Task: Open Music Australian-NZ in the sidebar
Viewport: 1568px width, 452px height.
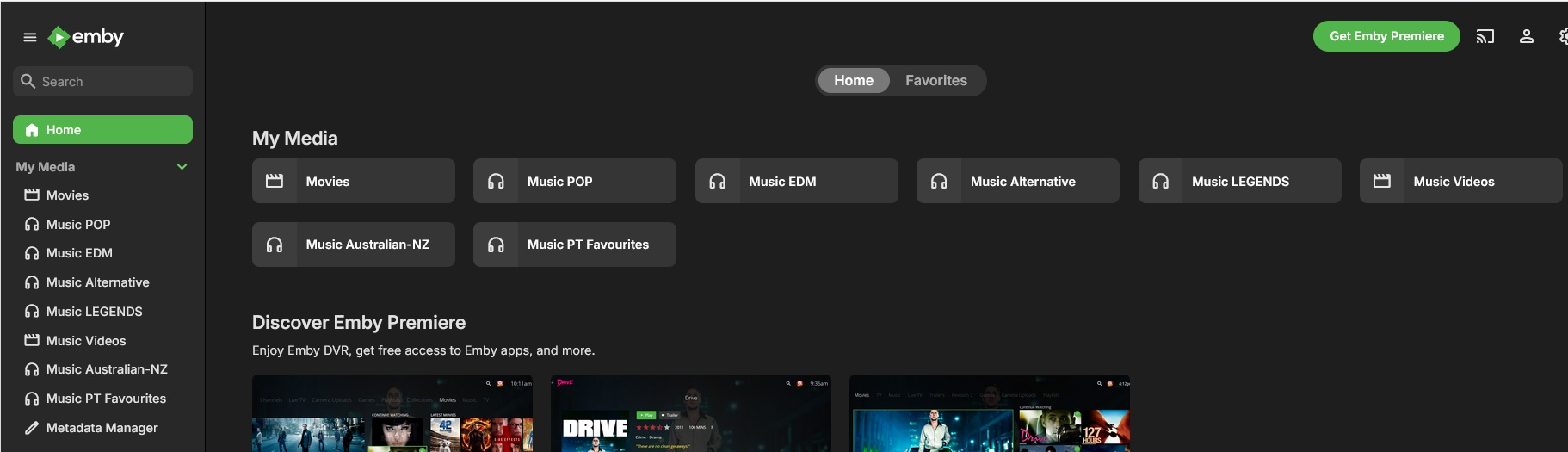Action: click(102, 369)
